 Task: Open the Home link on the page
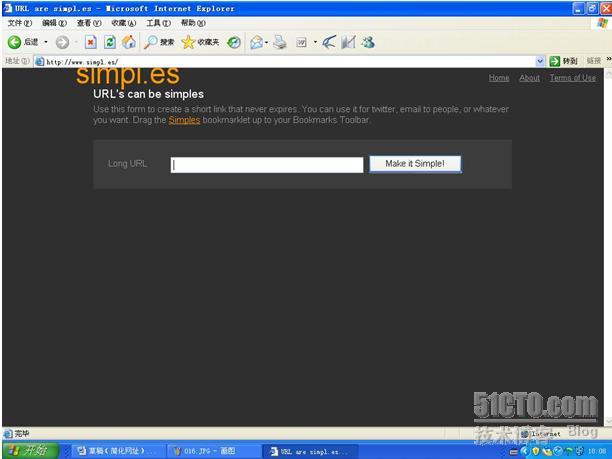pos(499,78)
